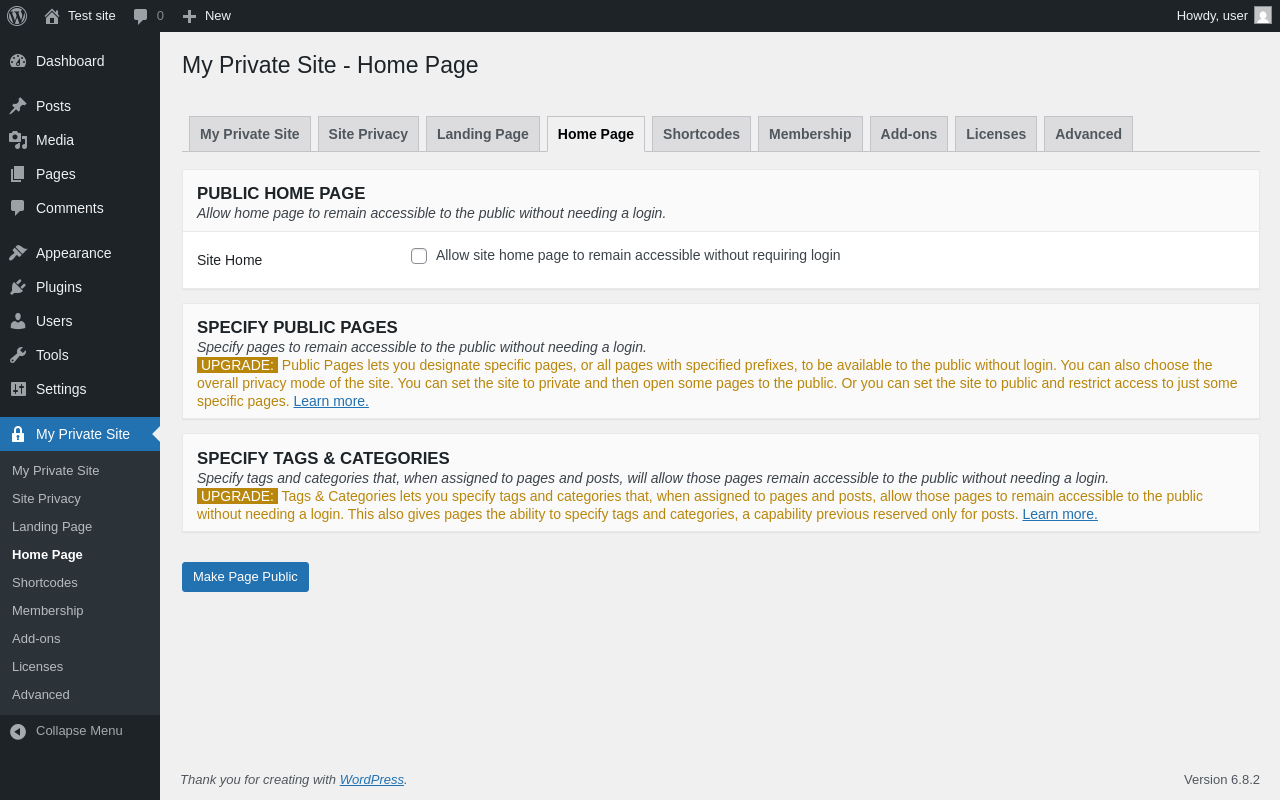Image resolution: width=1280 pixels, height=800 pixels.
Task: Switch to the Add-ons tab
Action: click(x=909, y=134)
